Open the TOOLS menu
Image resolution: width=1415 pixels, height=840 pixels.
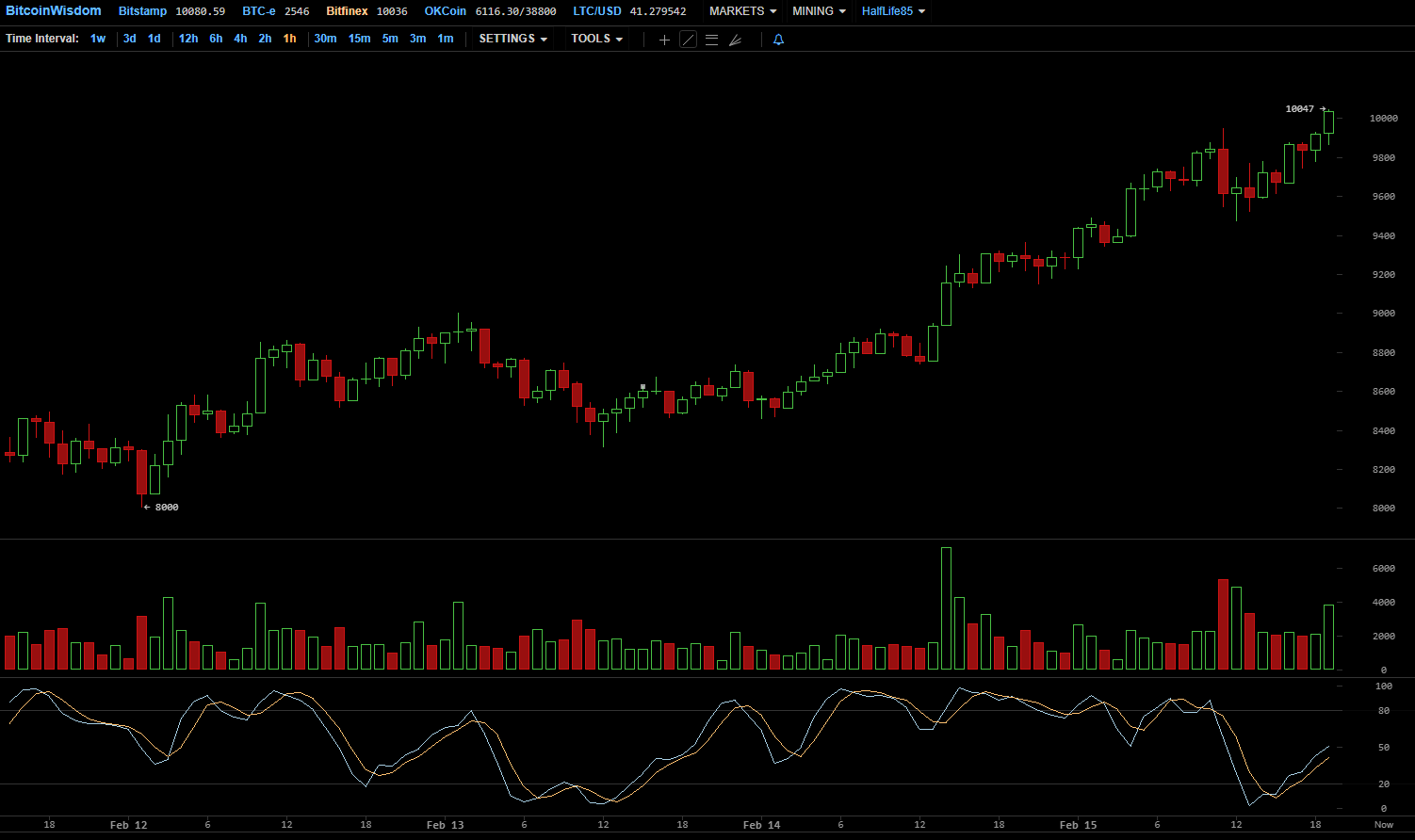point(596,39)
